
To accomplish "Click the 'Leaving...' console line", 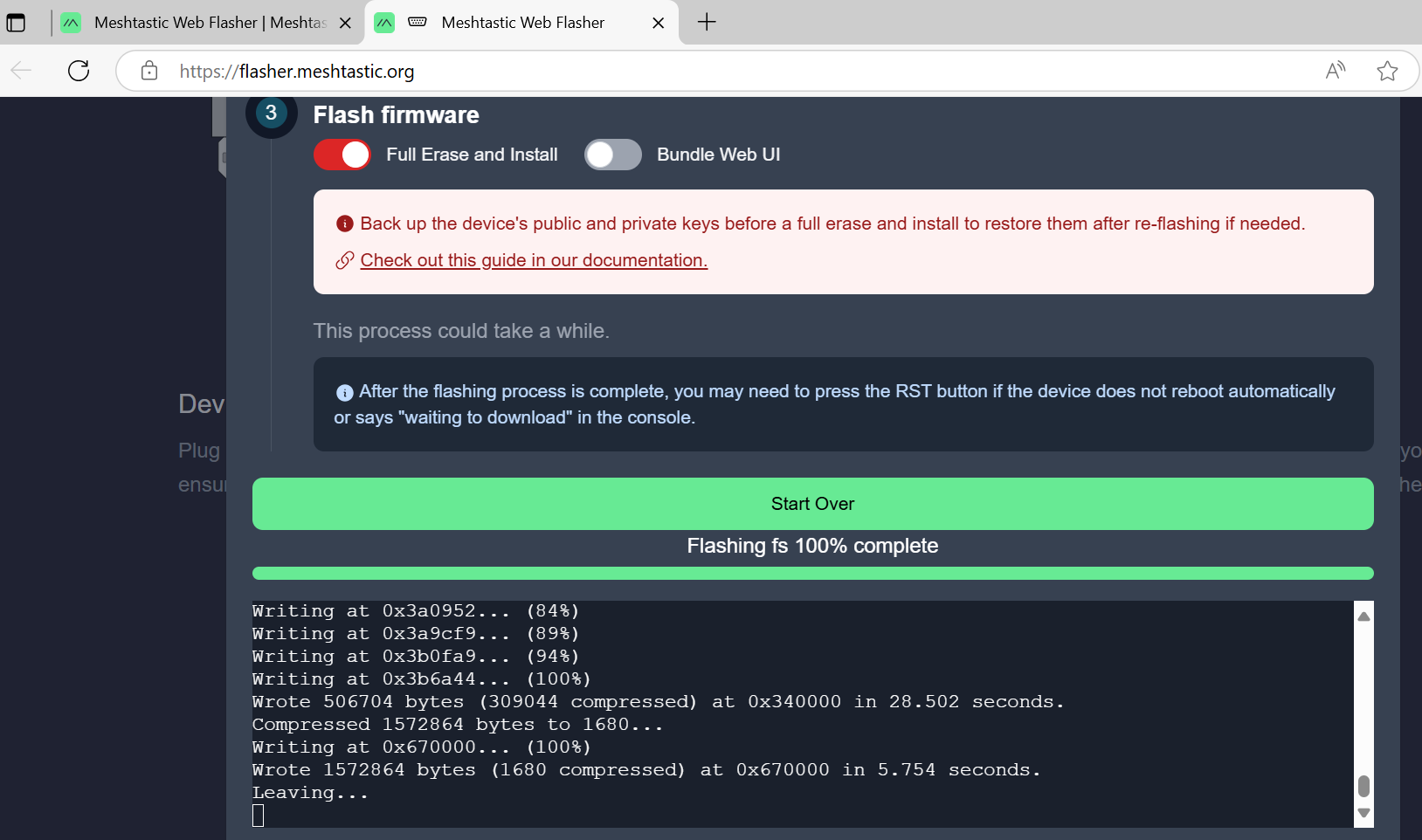I will [x=310, y=793].
